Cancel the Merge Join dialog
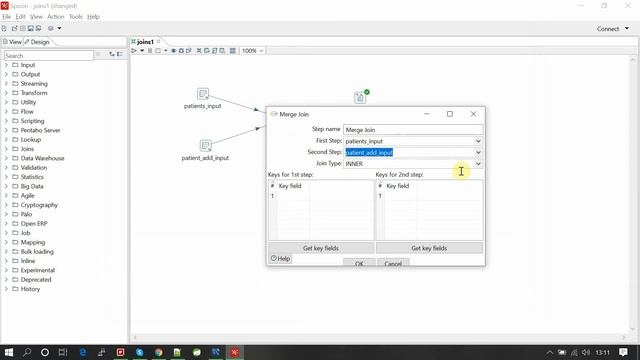The width and height of the screenshot is (640, 360). tap(393, 263)
